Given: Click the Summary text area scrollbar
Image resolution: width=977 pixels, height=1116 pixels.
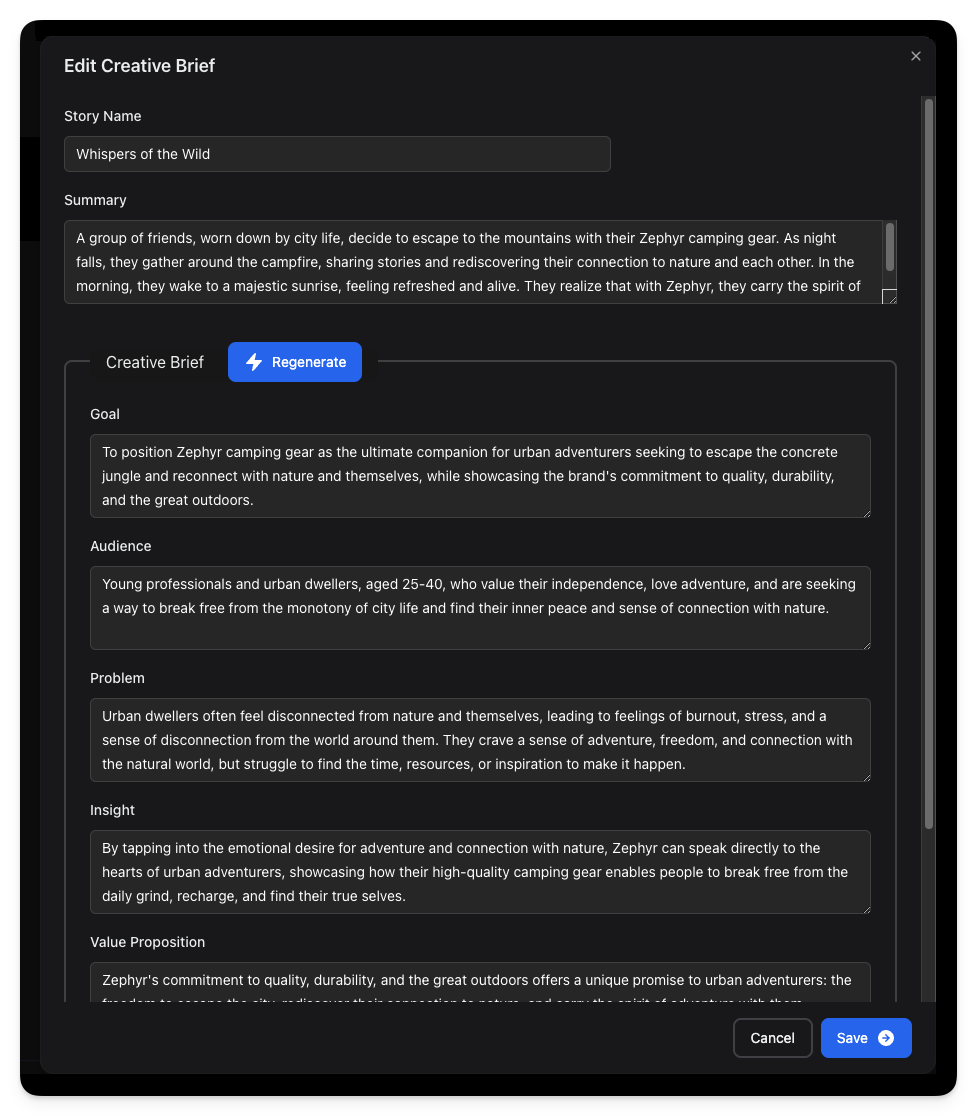Looking at the screenshot, I should click(x=889, y=247).
